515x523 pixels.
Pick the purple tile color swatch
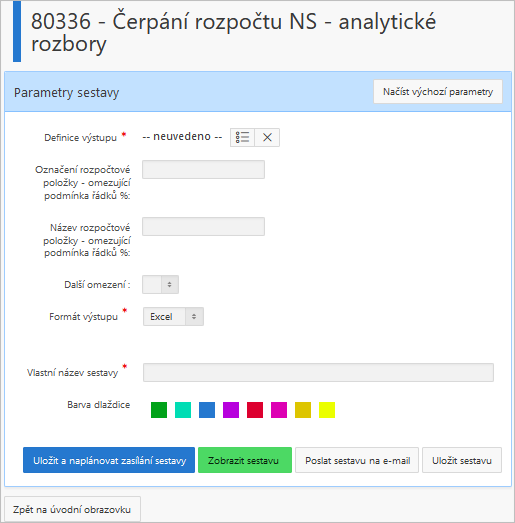231,410
